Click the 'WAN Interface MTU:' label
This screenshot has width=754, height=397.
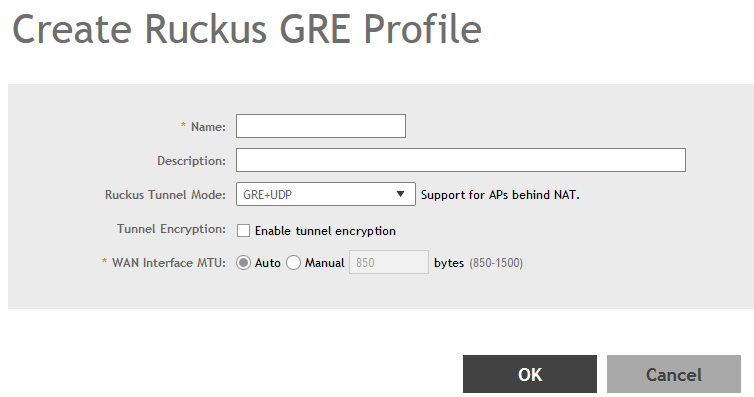pos(169,263)
